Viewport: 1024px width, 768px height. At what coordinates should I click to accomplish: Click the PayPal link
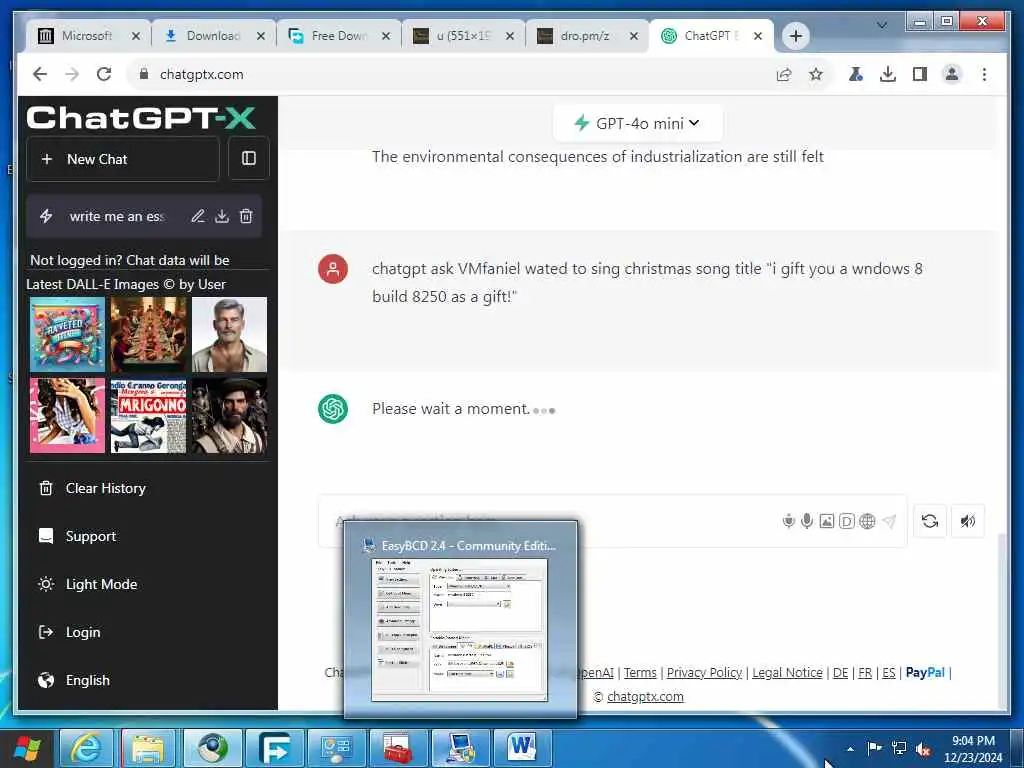click(x=925, y=673)
